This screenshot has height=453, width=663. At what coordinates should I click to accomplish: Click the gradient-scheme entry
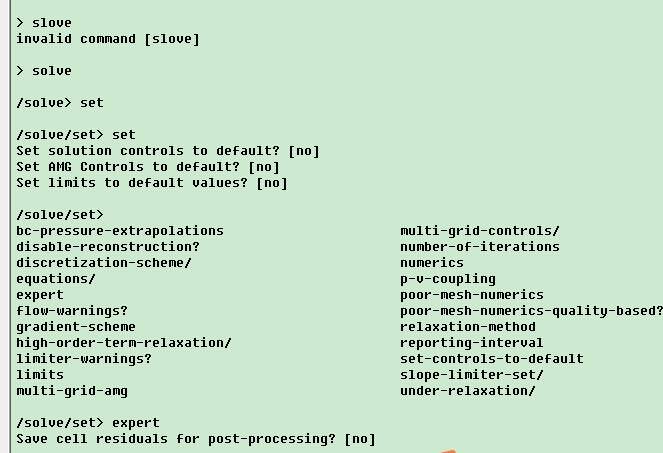(x=76, y=327)
